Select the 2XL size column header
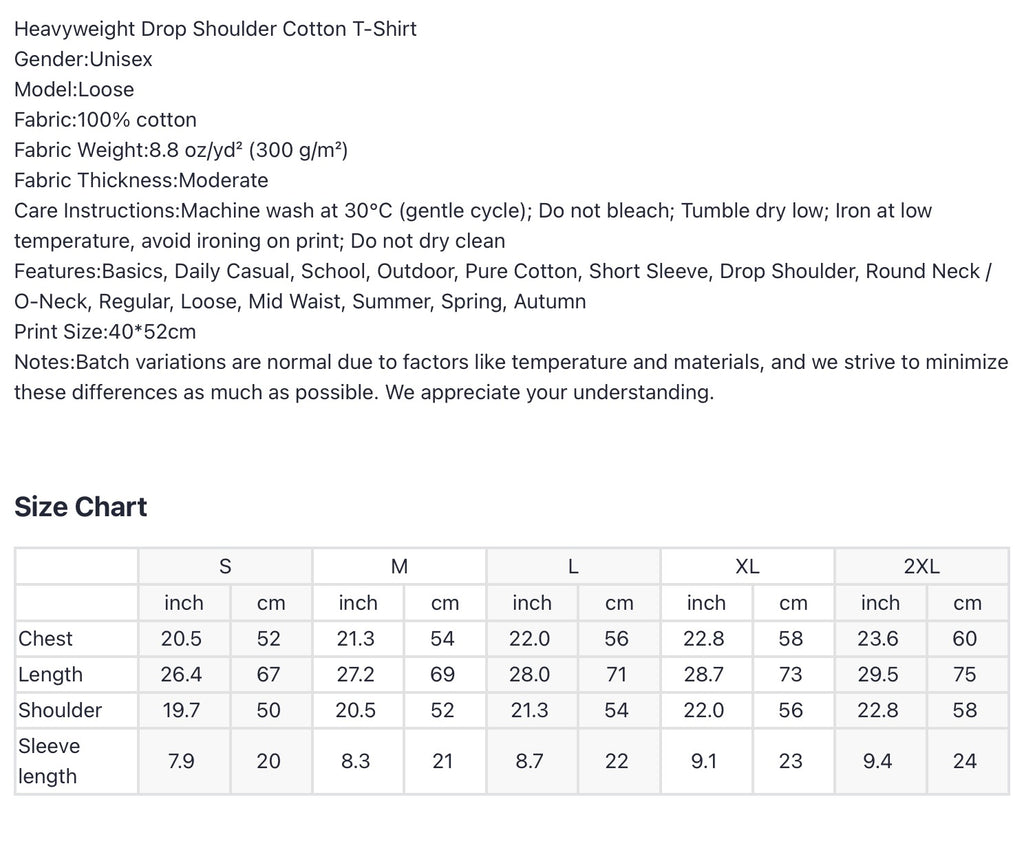This screenshot has width=1024, height=859. pyautogui.click(x=922, y=566)
